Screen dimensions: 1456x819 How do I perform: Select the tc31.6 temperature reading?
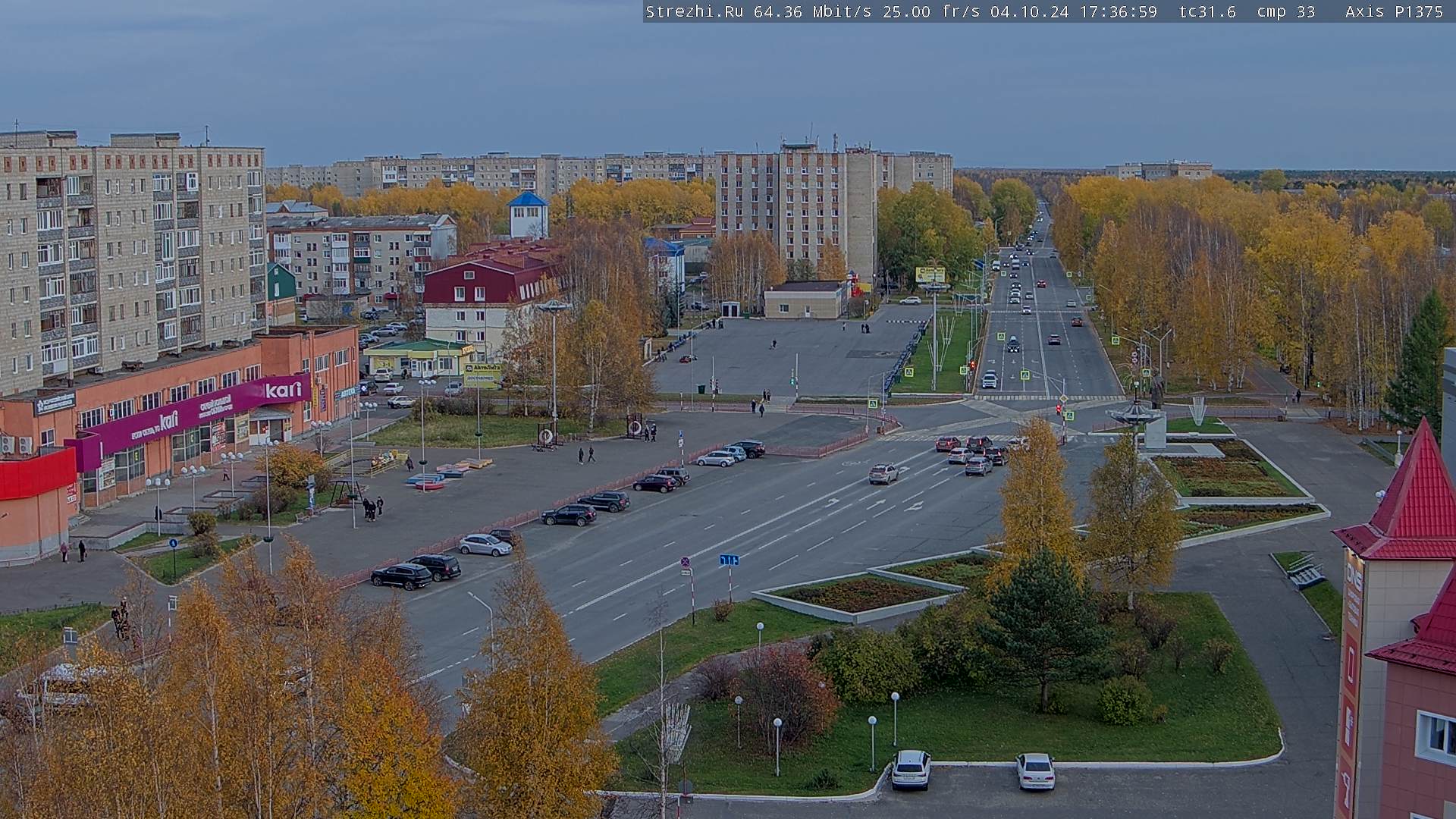pos(1207,11)
